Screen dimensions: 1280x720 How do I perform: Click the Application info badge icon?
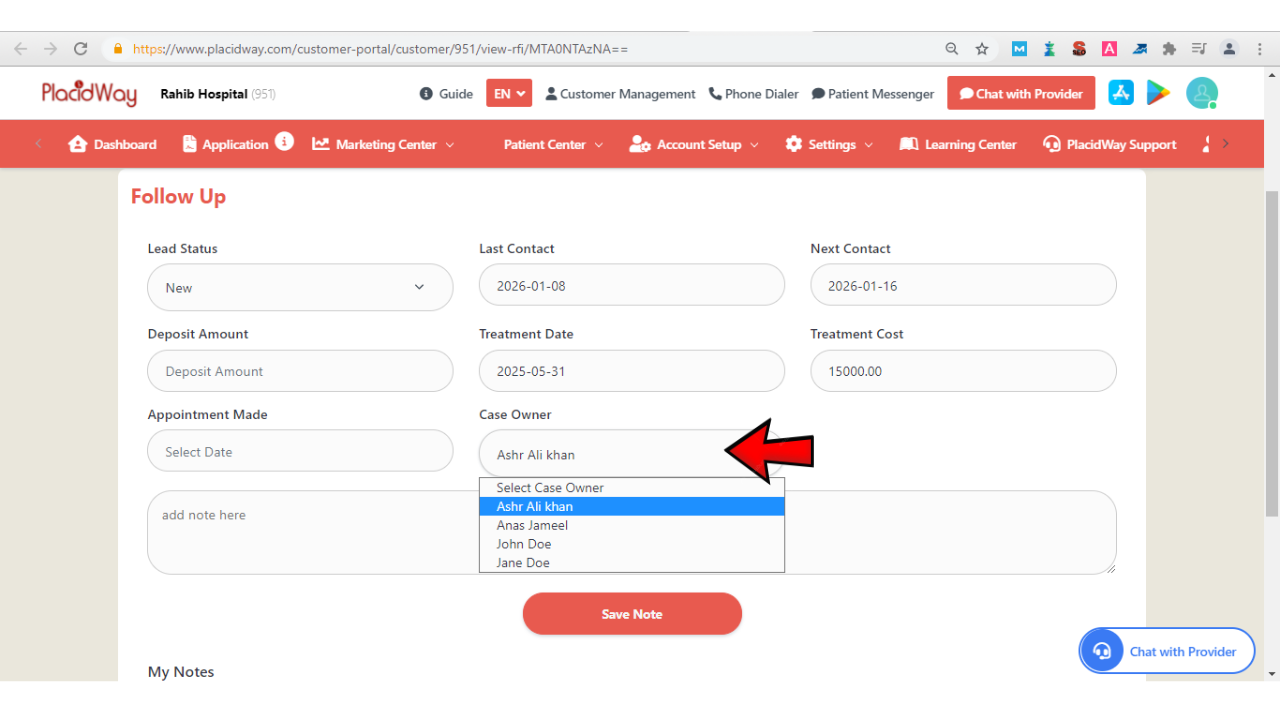[x=285, y=141]
